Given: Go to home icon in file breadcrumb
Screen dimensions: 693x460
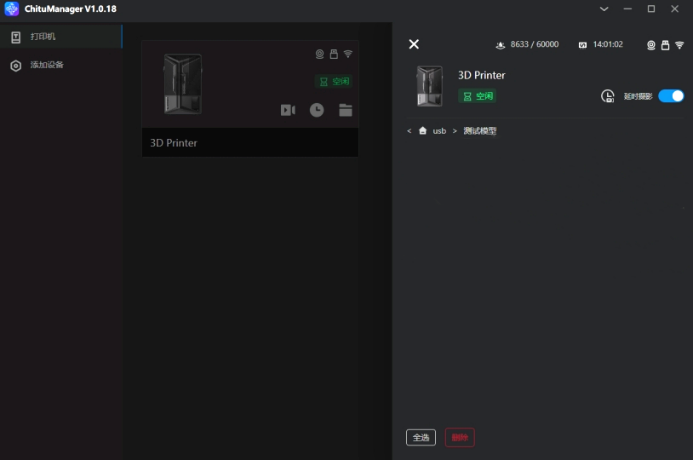Looking at the screenshot, I should (x=423, y=131).
